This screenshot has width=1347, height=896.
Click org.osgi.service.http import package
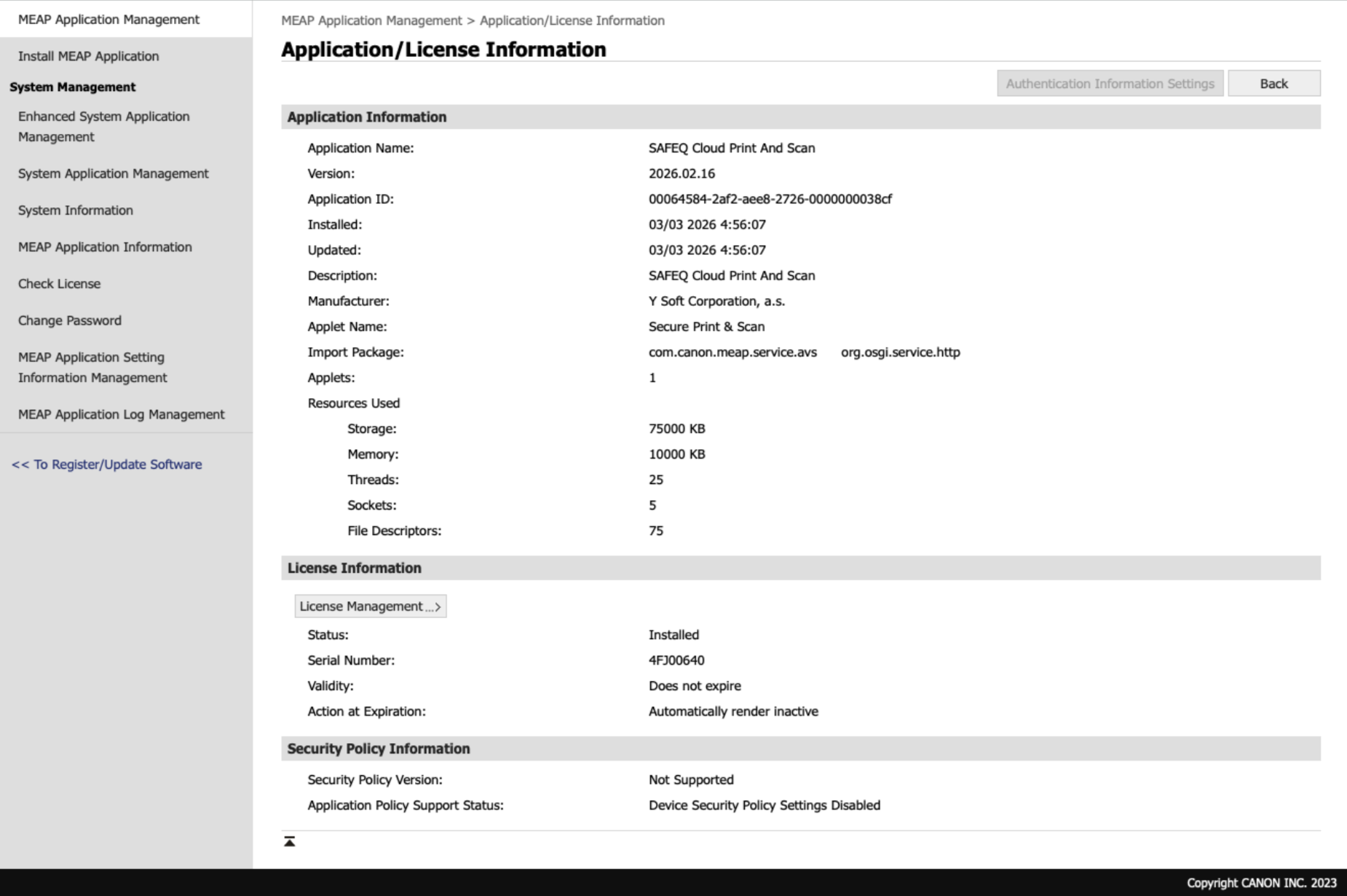pos(901,352)
